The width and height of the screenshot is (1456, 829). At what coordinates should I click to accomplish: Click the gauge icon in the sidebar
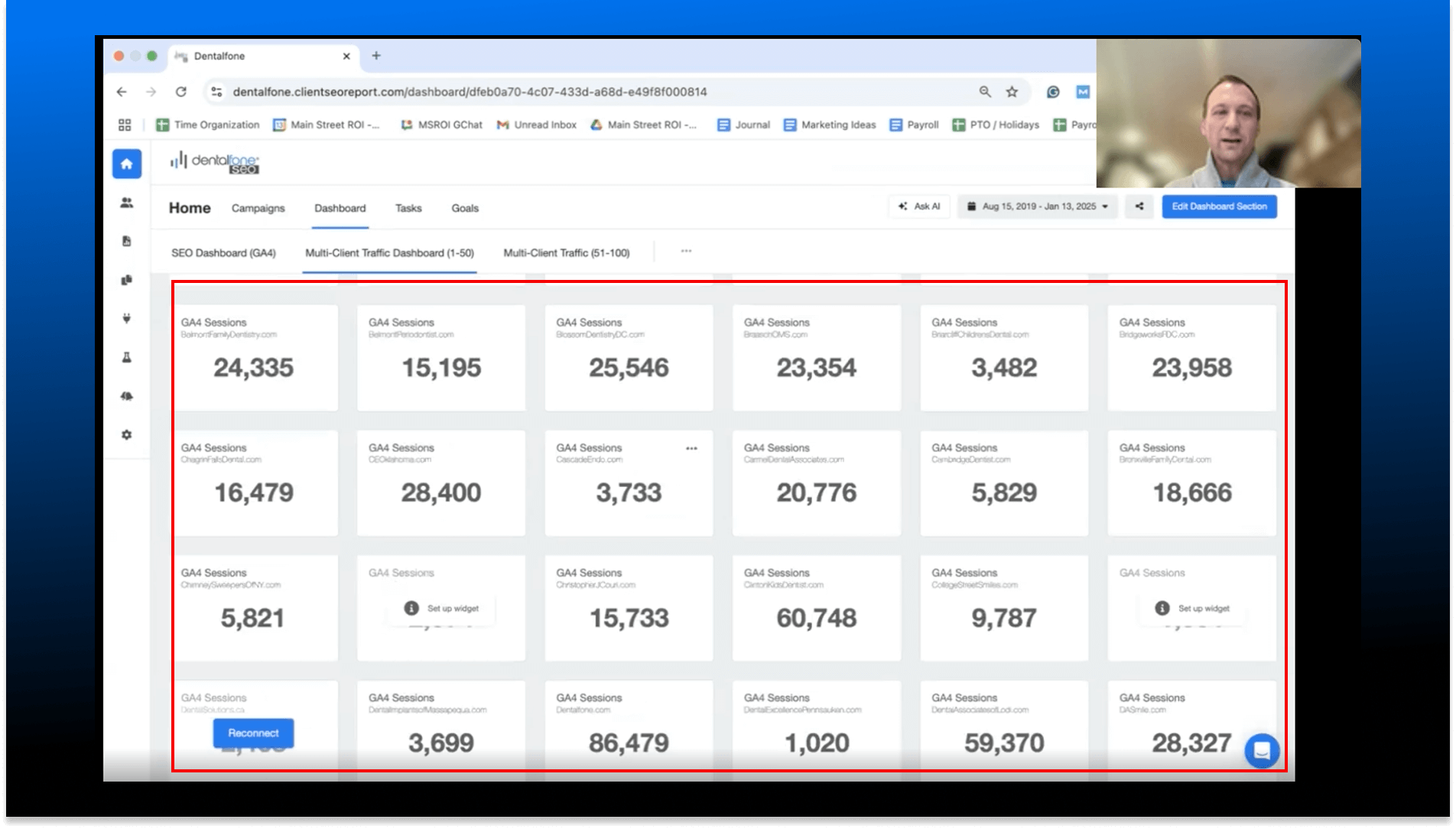127,396
